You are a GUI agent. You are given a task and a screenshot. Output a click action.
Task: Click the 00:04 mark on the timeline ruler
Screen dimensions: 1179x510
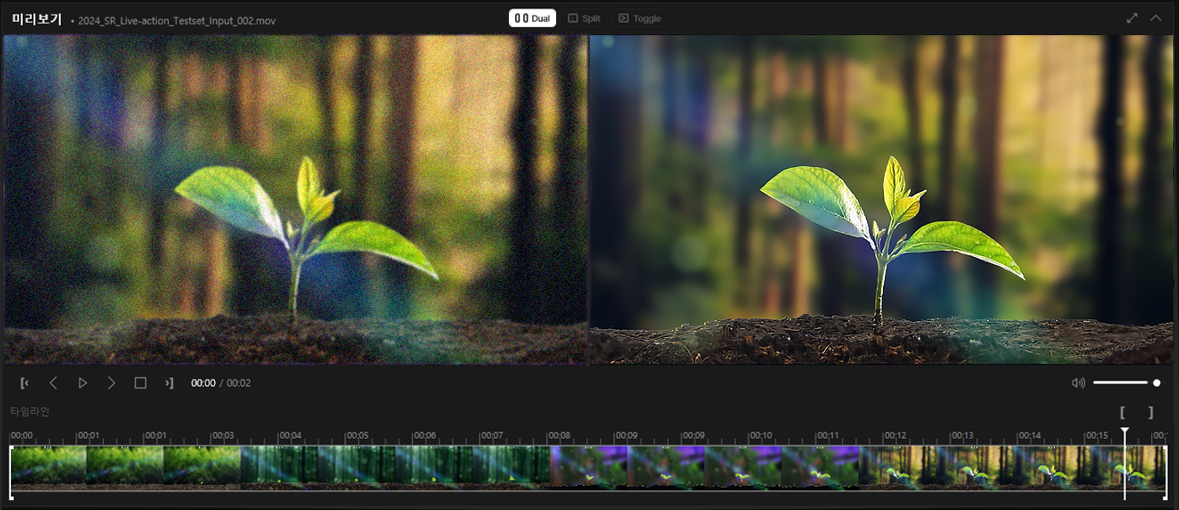tap(289, 436)
